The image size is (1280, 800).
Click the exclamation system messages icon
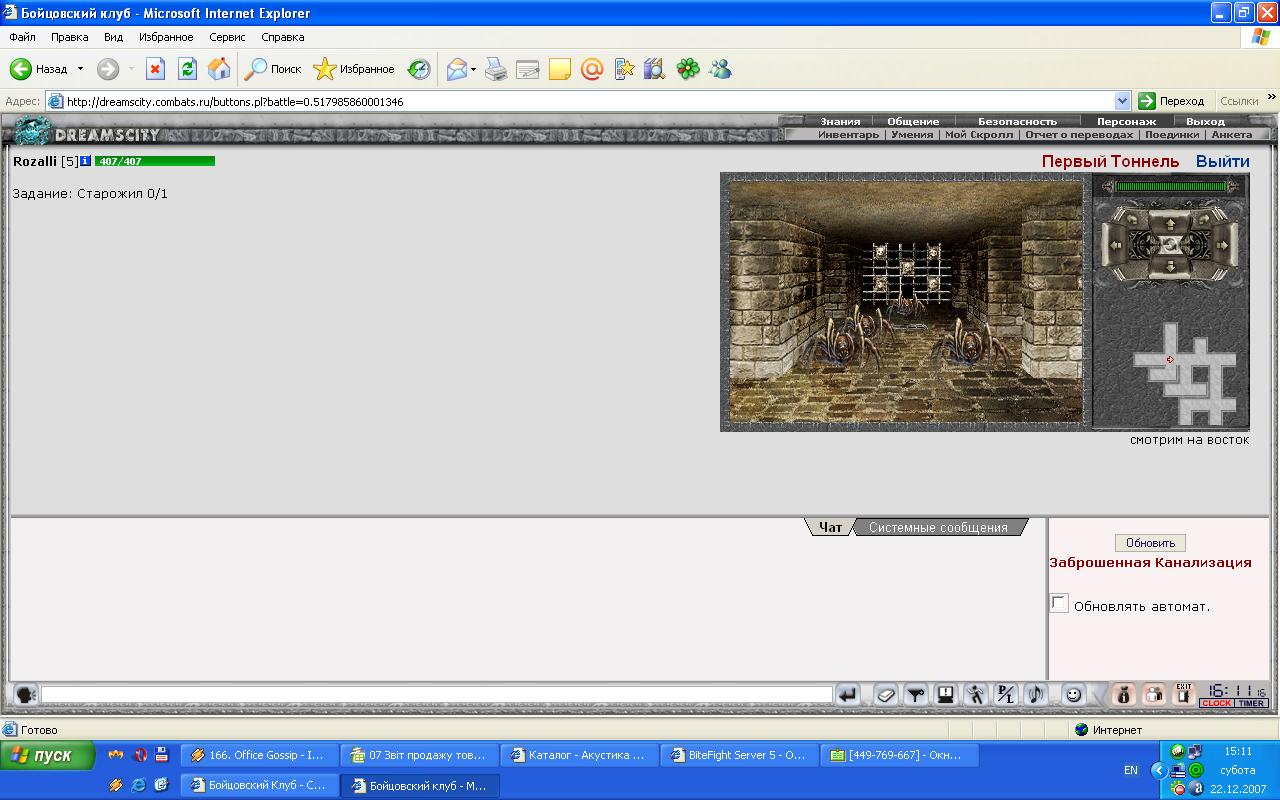[x=946, y=694]
